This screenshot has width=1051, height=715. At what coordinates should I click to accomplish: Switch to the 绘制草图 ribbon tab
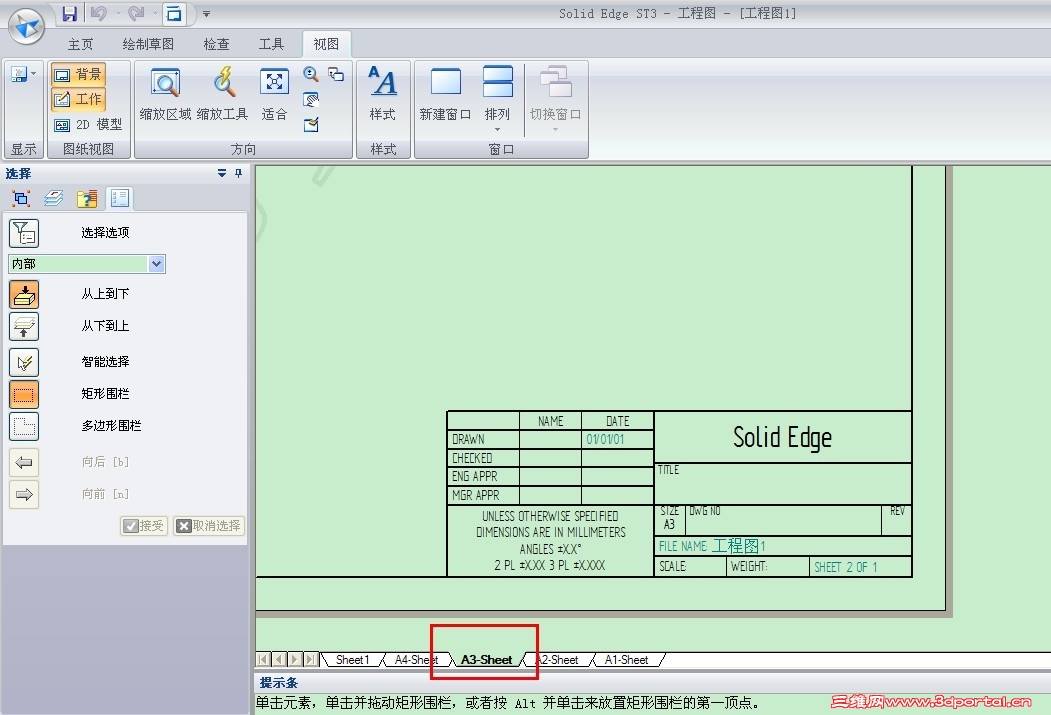point(148,44)
